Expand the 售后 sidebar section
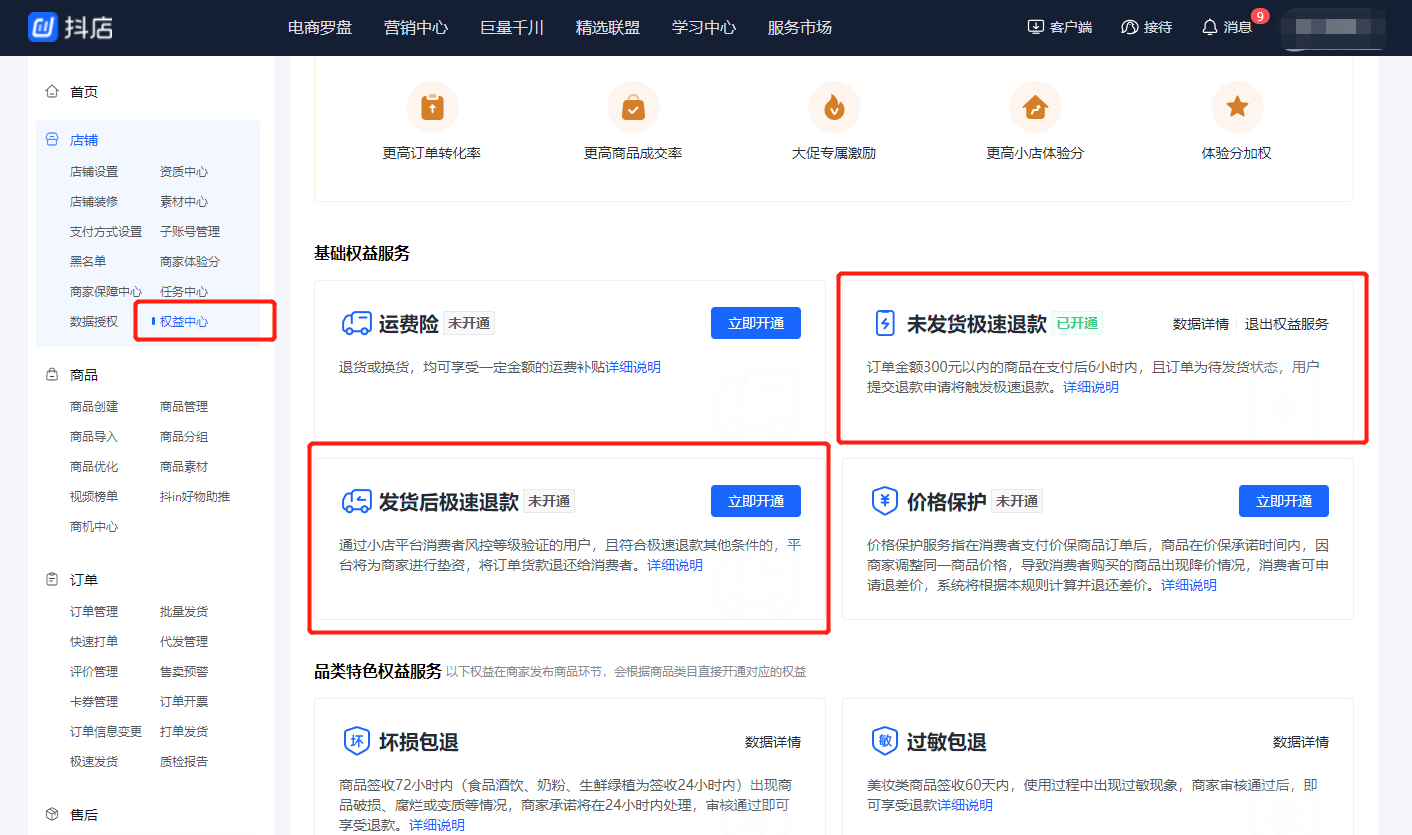The width and height of the screenshot is (1412, 835). click(x=84, y=815)
